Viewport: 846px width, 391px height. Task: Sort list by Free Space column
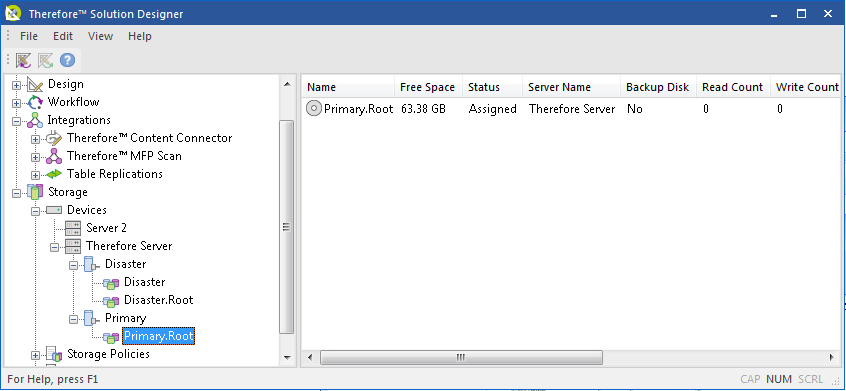click(428, 87)
